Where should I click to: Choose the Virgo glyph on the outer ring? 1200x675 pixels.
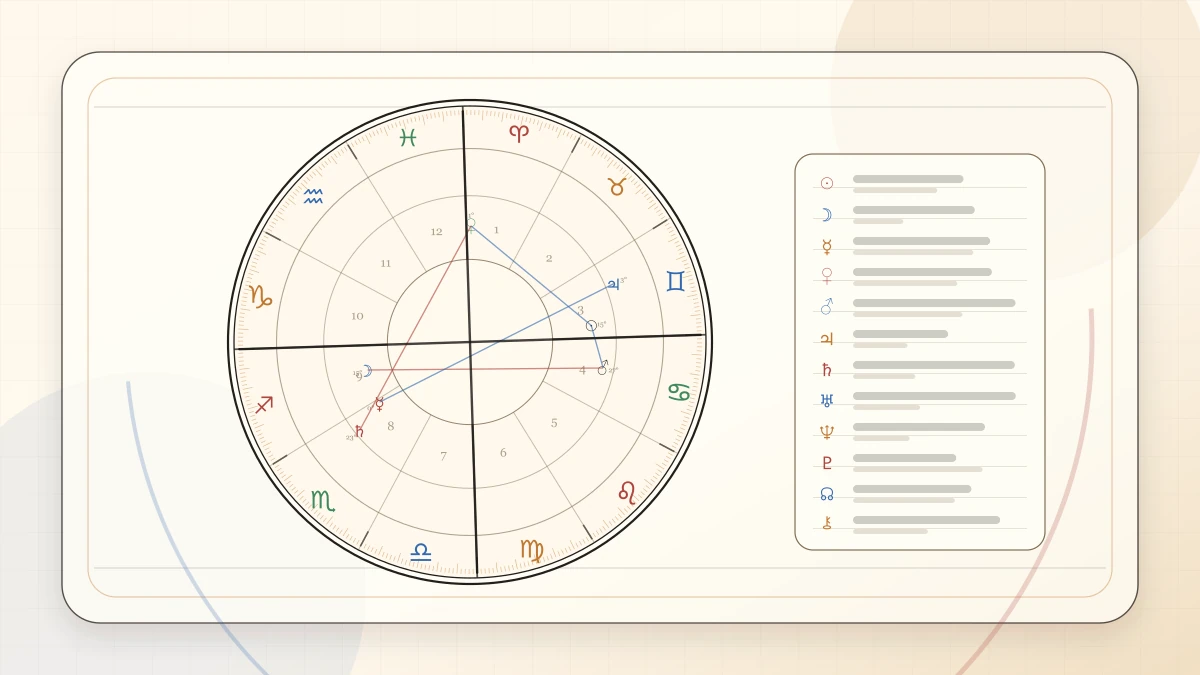click(532, 550)
